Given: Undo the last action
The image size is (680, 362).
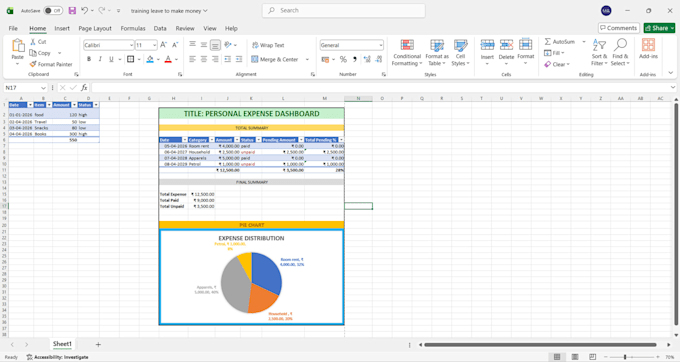Looking at the screenshot, I should pyautogui.click(x=85, y=10).
